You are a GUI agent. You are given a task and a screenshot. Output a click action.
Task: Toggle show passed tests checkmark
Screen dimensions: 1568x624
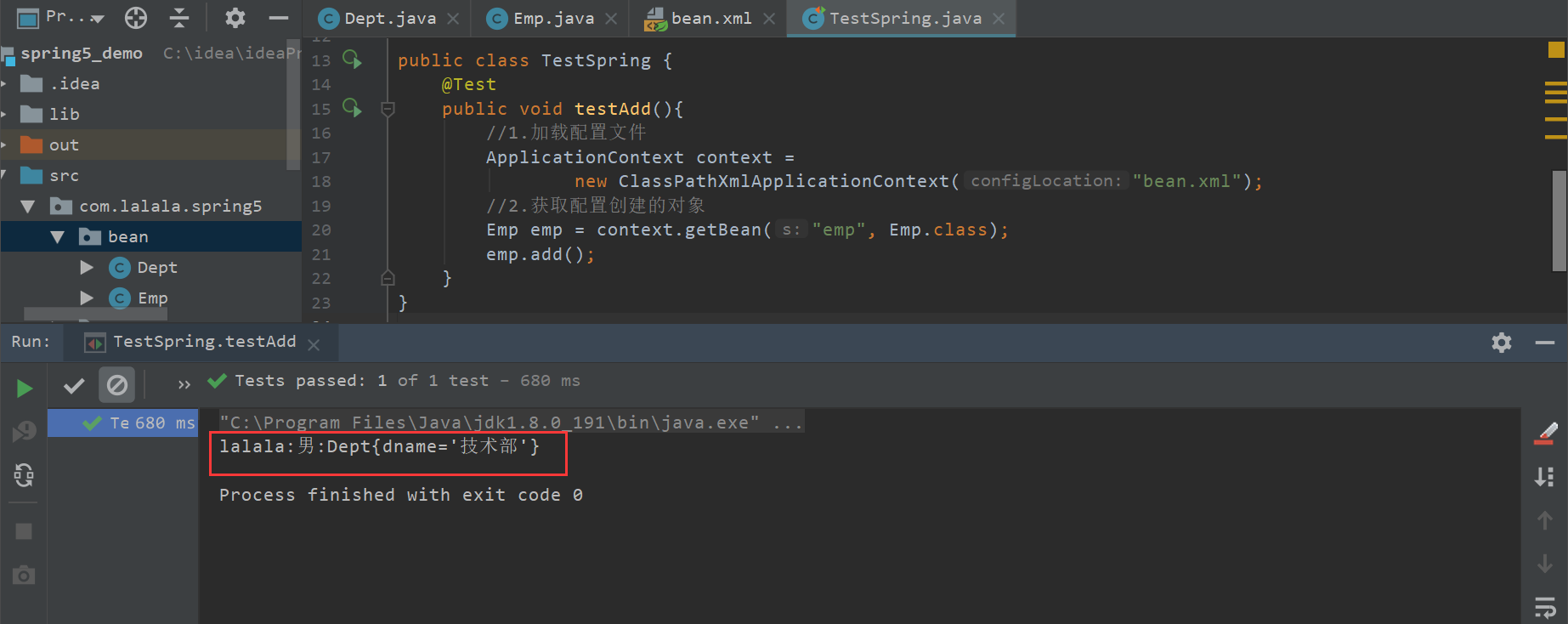tap(74, 385)
